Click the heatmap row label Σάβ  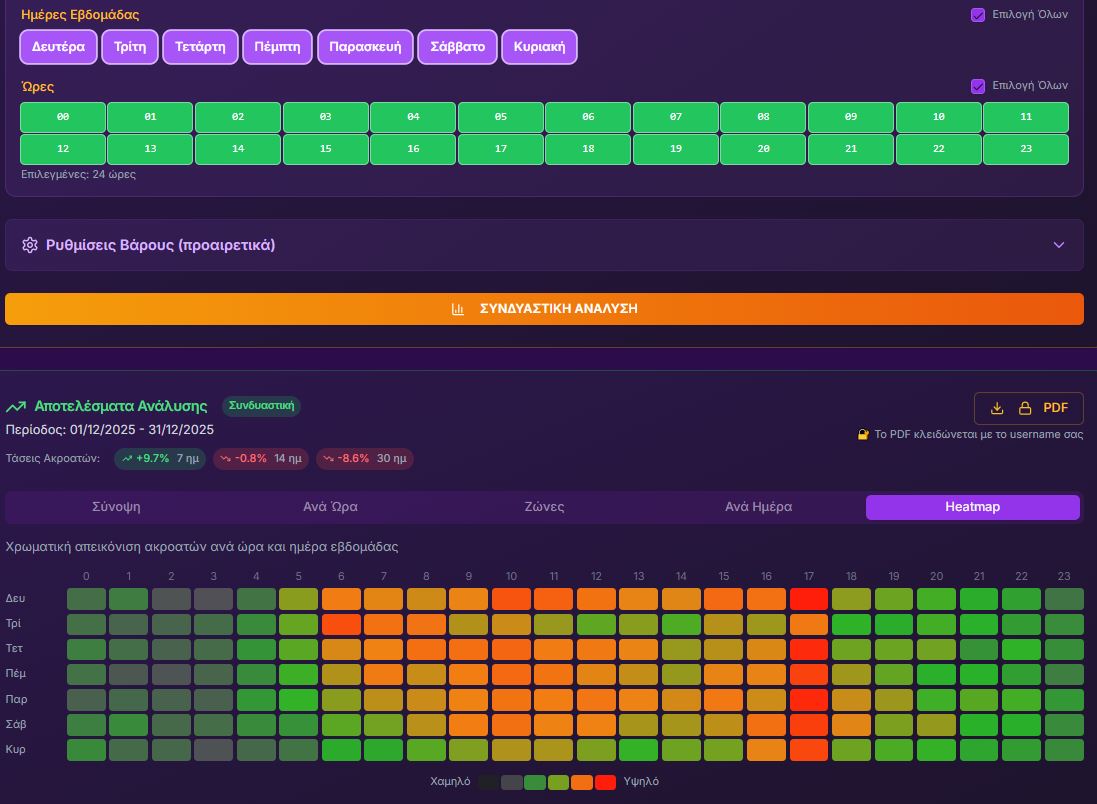pos(15,724)
